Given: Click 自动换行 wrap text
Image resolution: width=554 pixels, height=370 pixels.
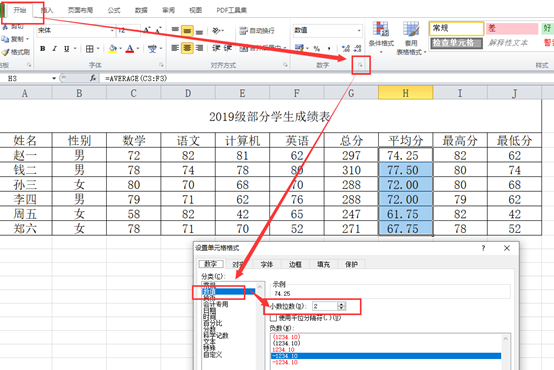Looking at the screenshot, I should coord(257,31).
